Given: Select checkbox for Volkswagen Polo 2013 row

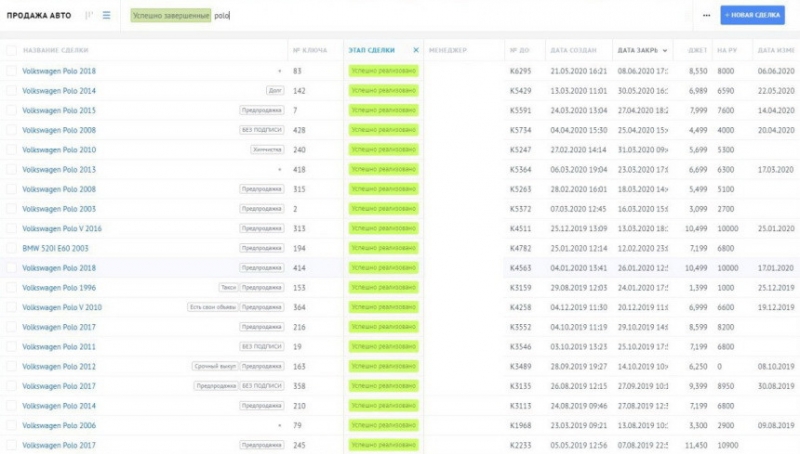Looking at the screenshot, I should tap(11, 169).
